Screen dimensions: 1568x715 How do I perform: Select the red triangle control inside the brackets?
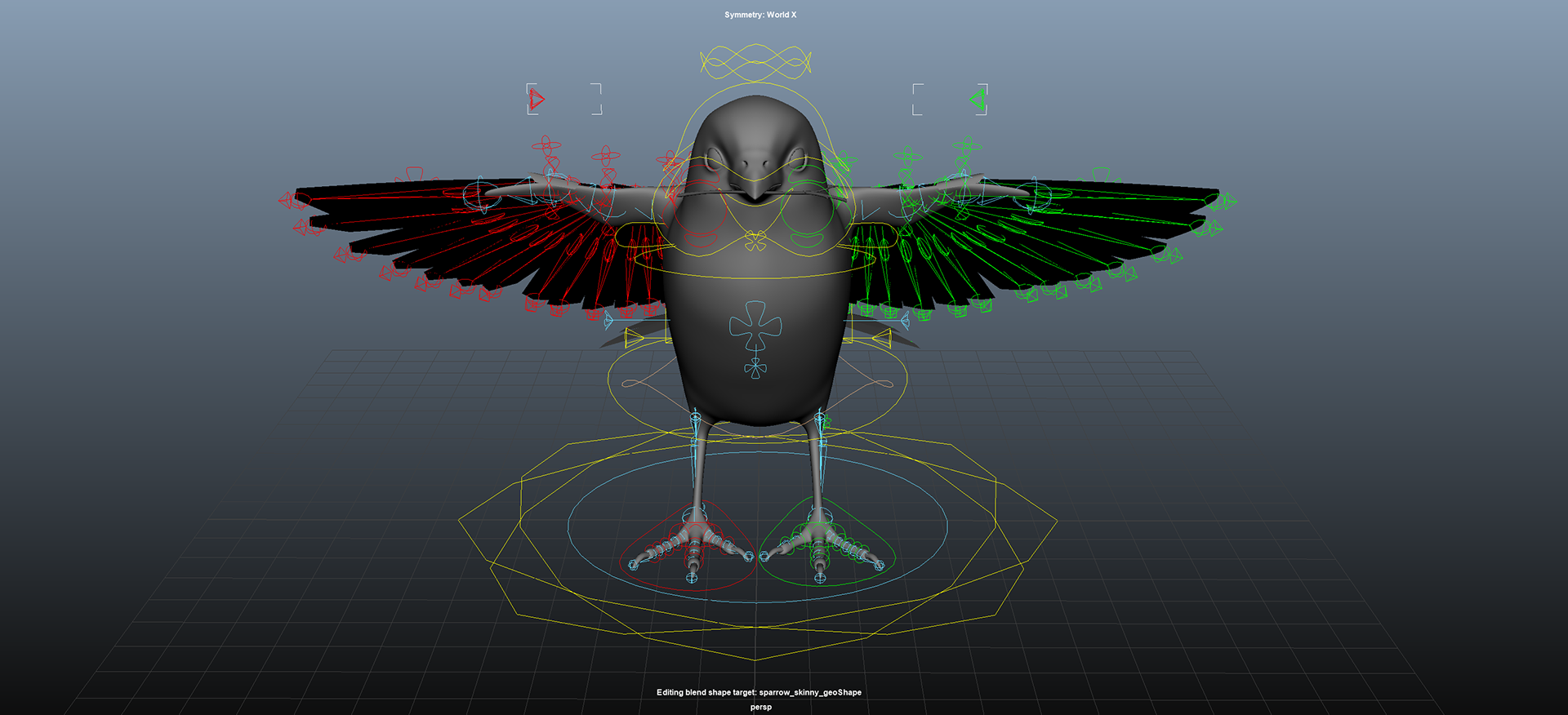(x=536, y=100)
